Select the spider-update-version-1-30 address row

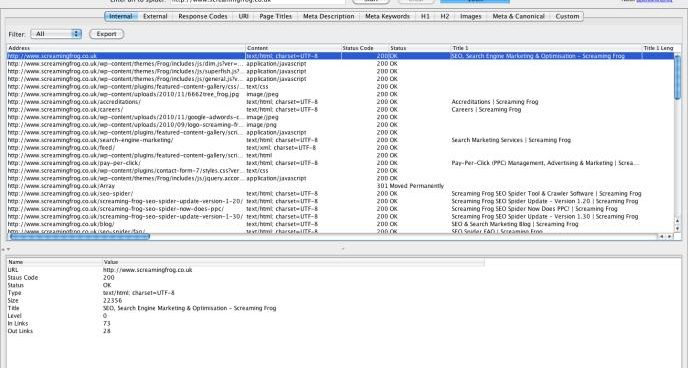(125, 217)
